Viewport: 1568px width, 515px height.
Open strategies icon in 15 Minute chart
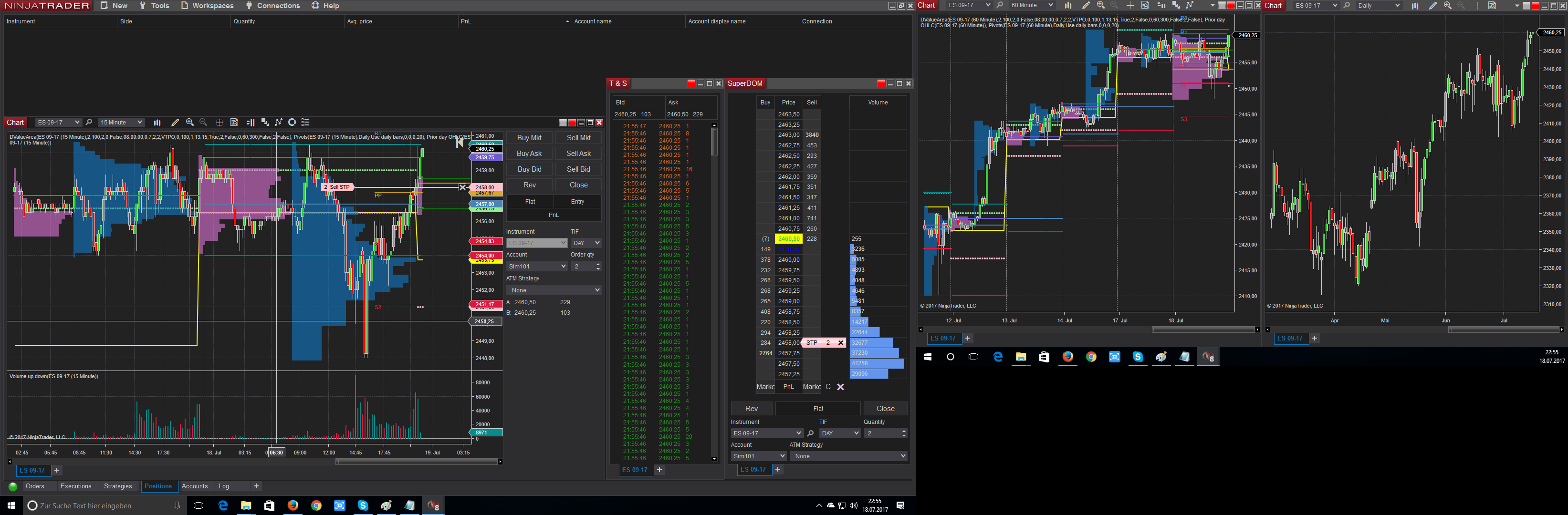click(x=278, y=122)
